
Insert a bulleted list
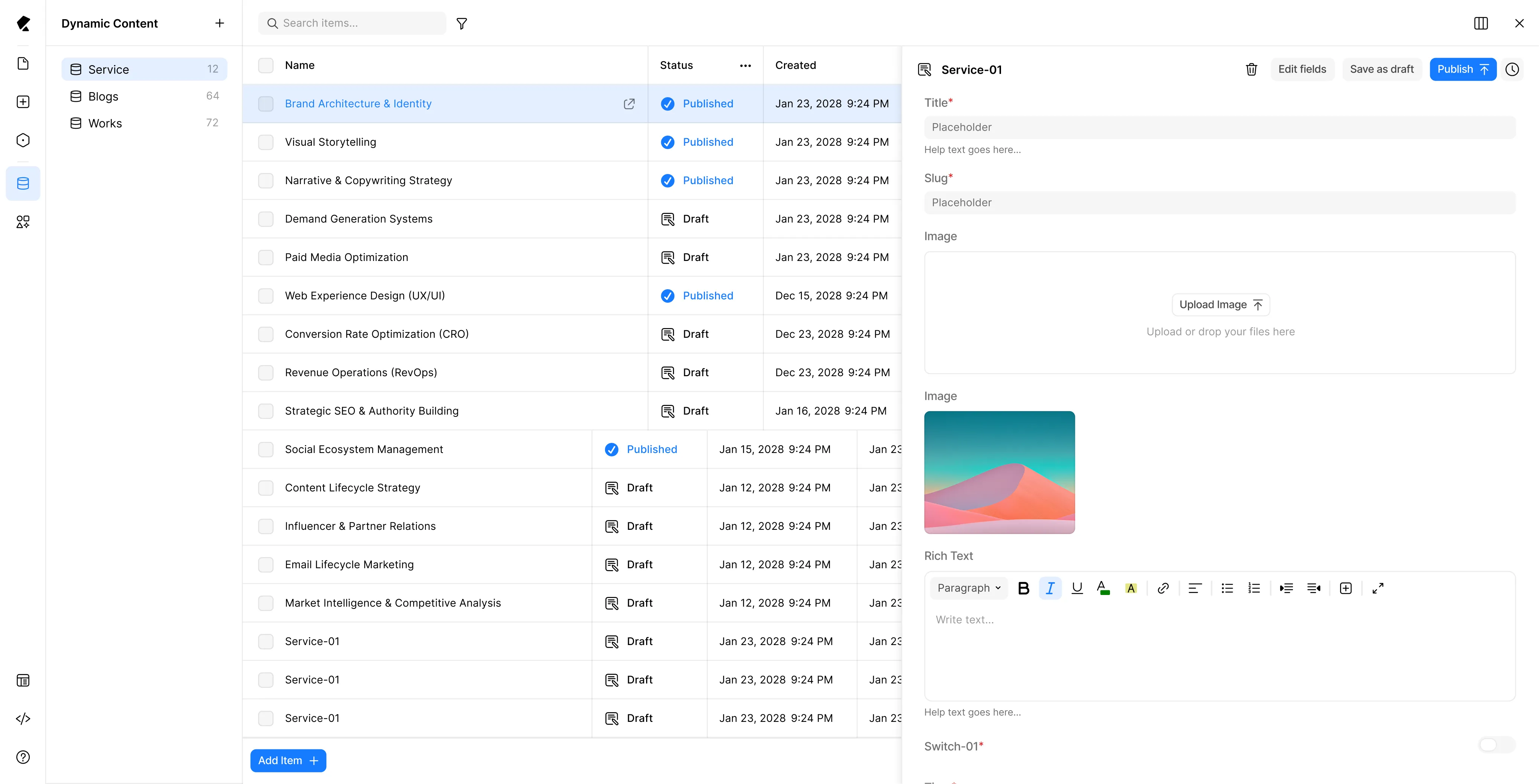click(x=1227, y=588)
